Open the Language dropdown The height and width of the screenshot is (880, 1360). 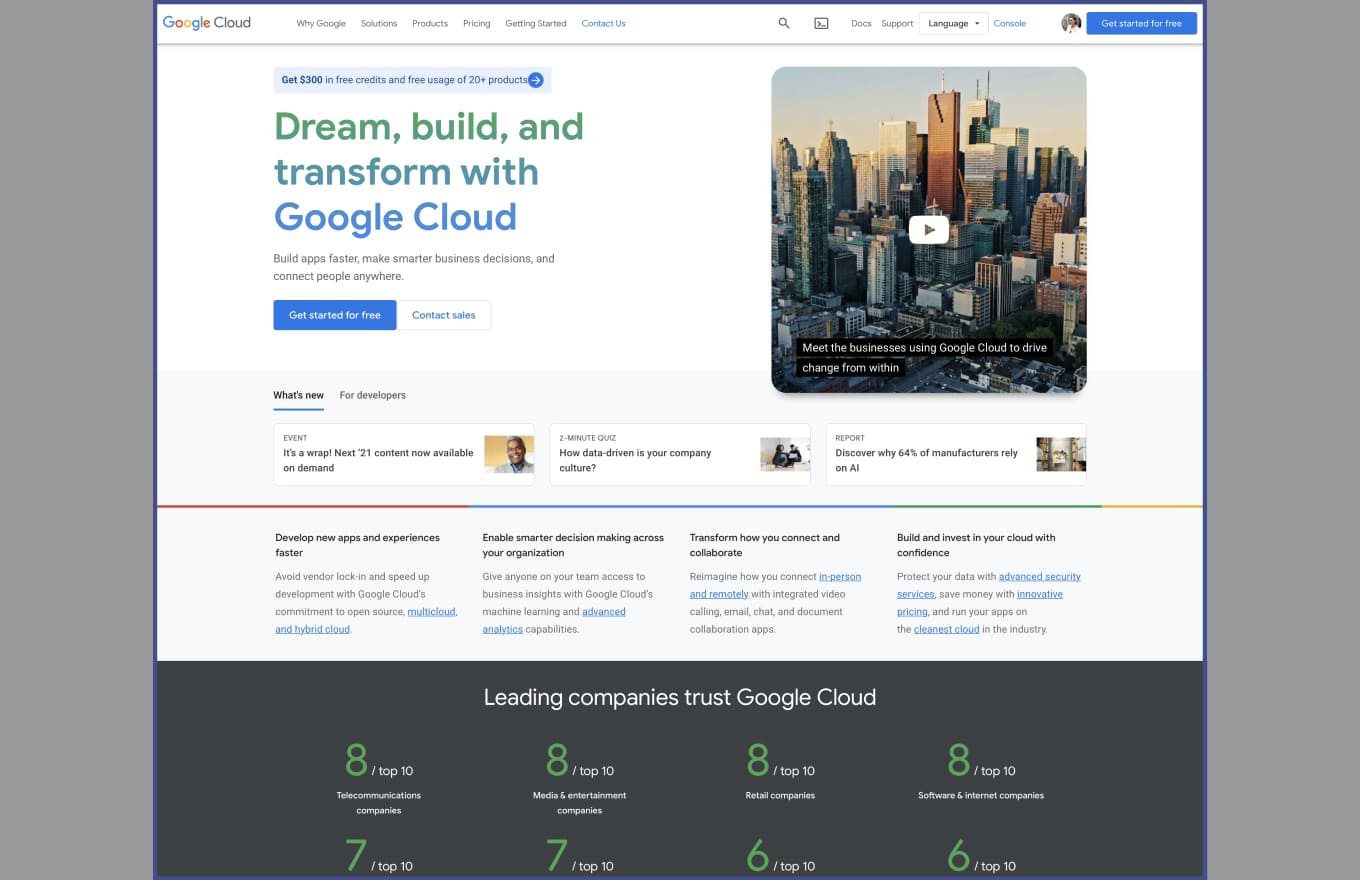click(x=953, y=23)
